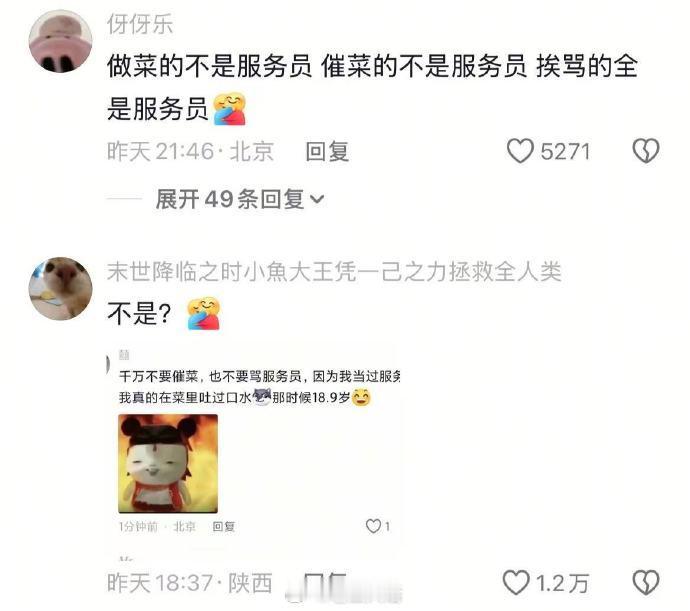Like the 仔仔乐 comment with 5271 likes
The width and height of the screenshot is (690, 611).
[x=520, y=151]
